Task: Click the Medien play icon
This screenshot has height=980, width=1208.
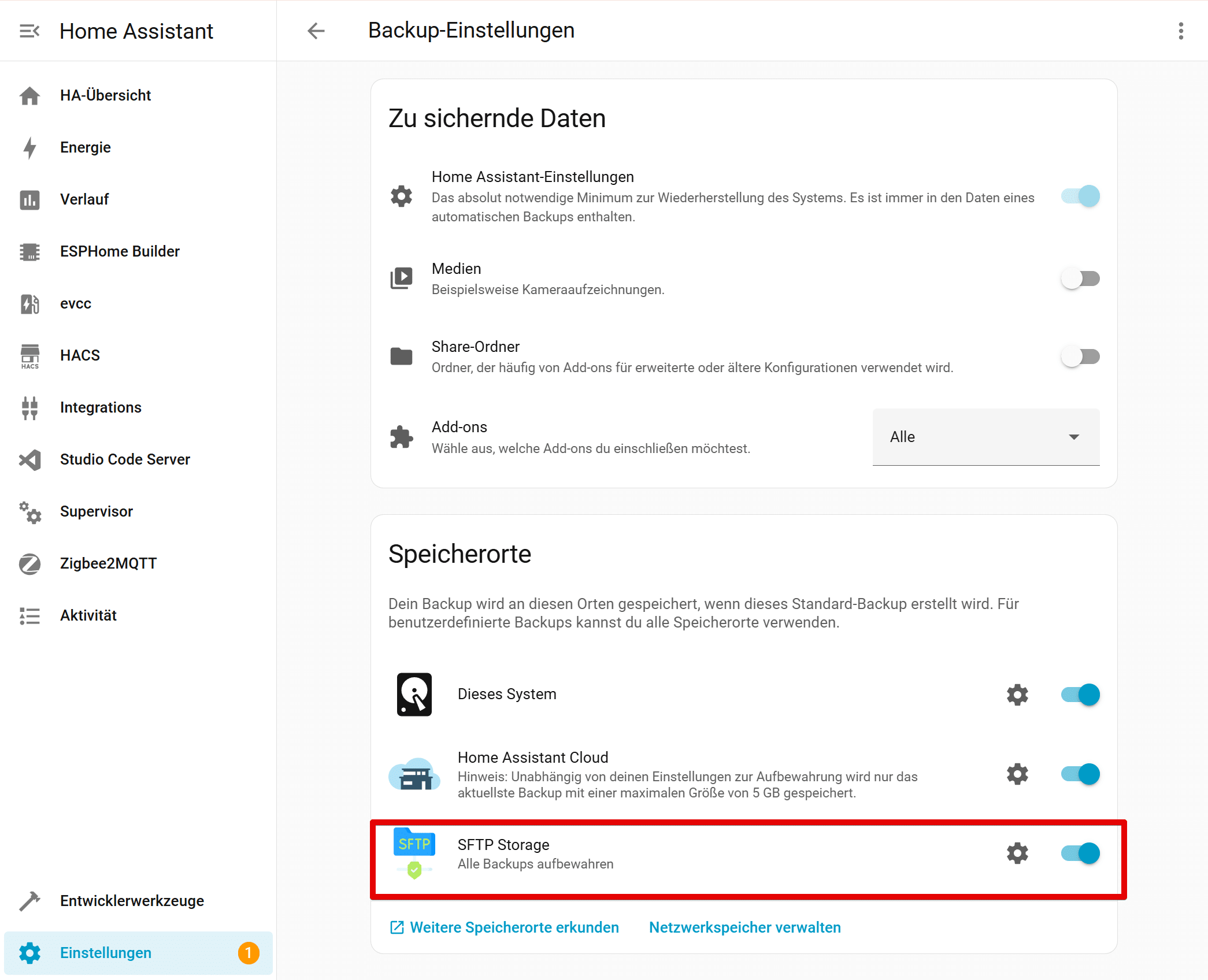Action: 401,279
